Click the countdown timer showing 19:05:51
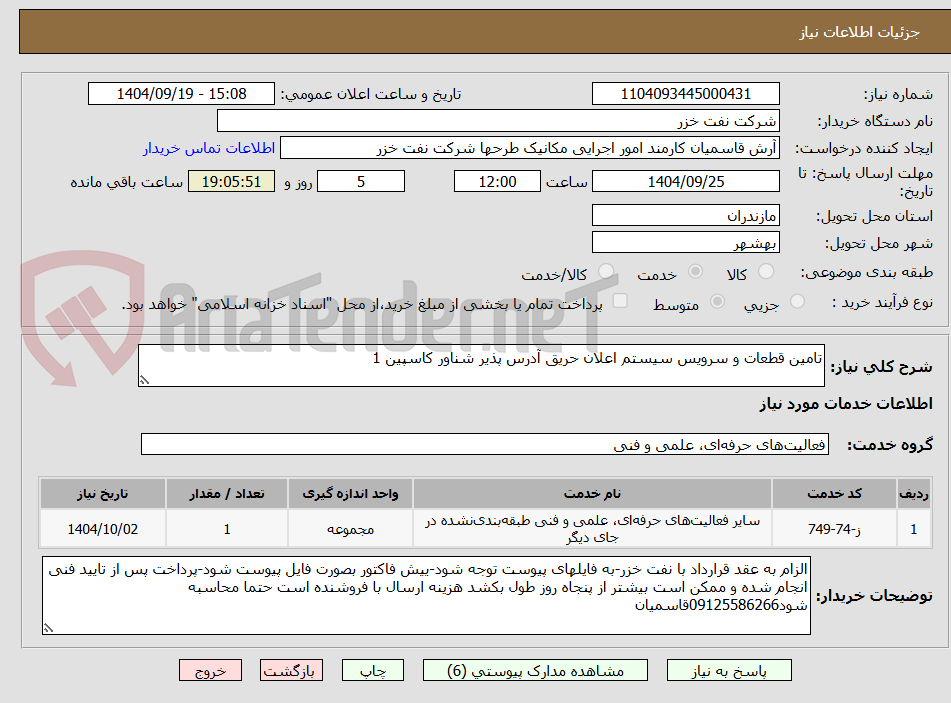The image size is (951, 703). coord(231,183)
